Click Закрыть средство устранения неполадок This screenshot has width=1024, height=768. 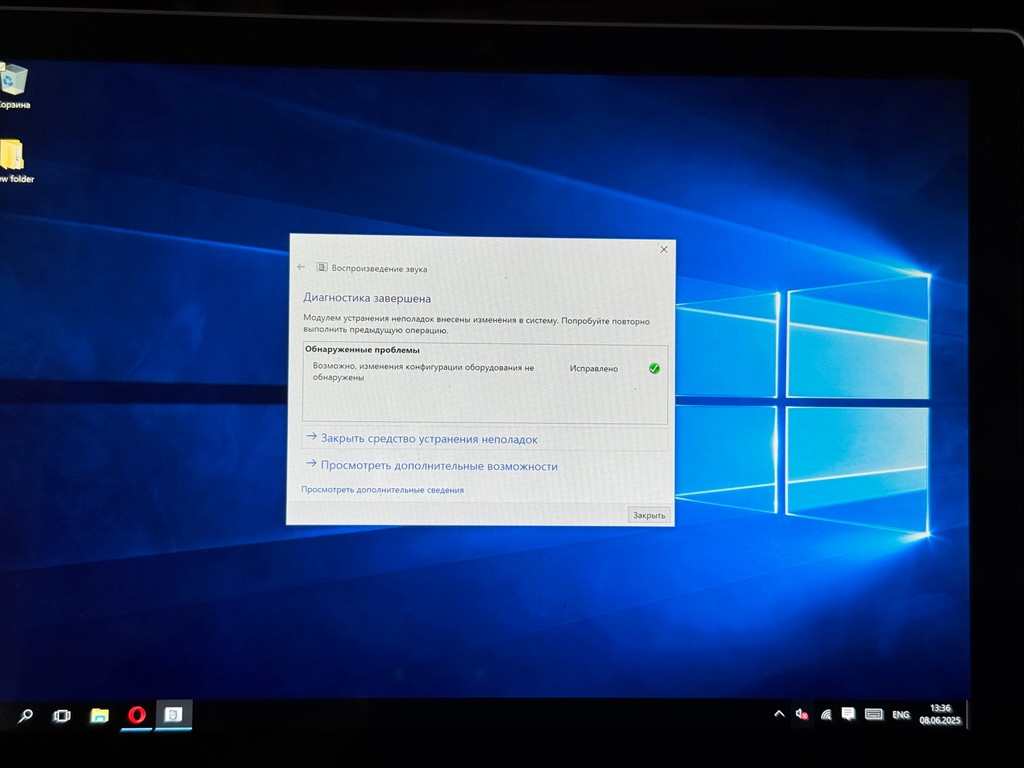[x=429, y=439]
